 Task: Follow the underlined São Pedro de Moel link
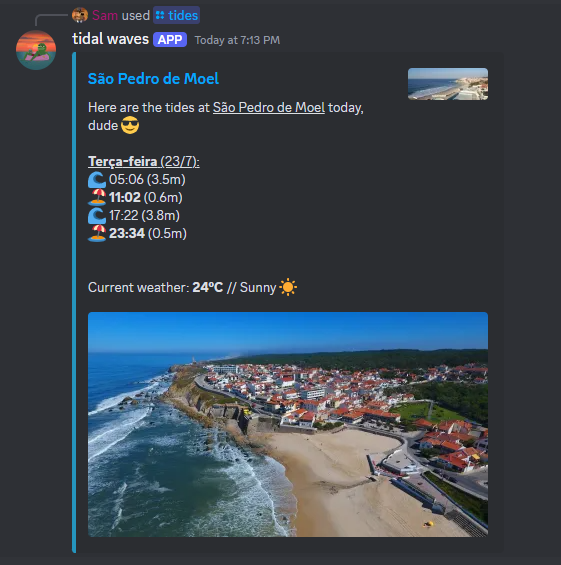[269, 107]
